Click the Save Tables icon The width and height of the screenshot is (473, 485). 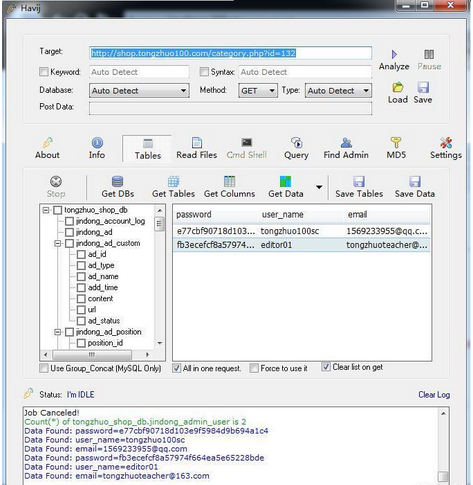point(359,181)
